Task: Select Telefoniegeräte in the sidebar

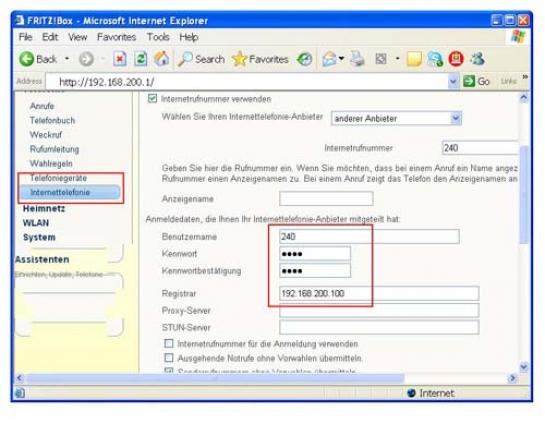Action: click(x=58, y=178)
